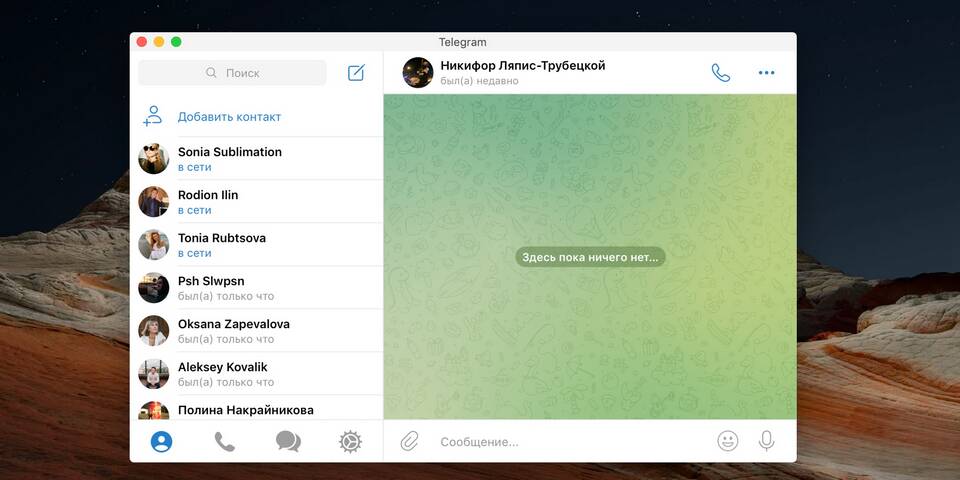This screenshot has width=960, height=480.
Task: Click the compose new message icon
Action: (x=356, y=73)
